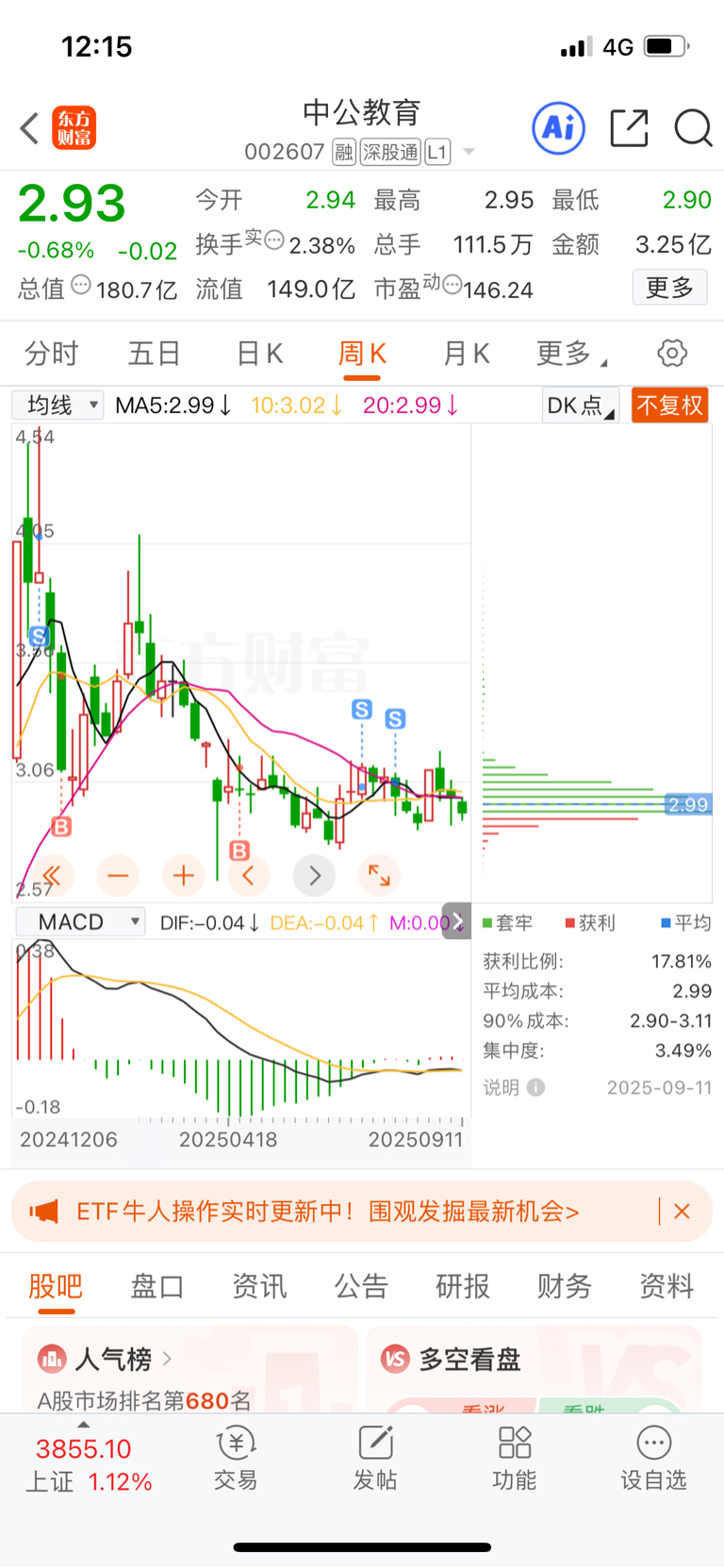The height and width of the screenshot is (1568, 724).
Task: Open 盘口 tab
Action: tap(157, 1286)
